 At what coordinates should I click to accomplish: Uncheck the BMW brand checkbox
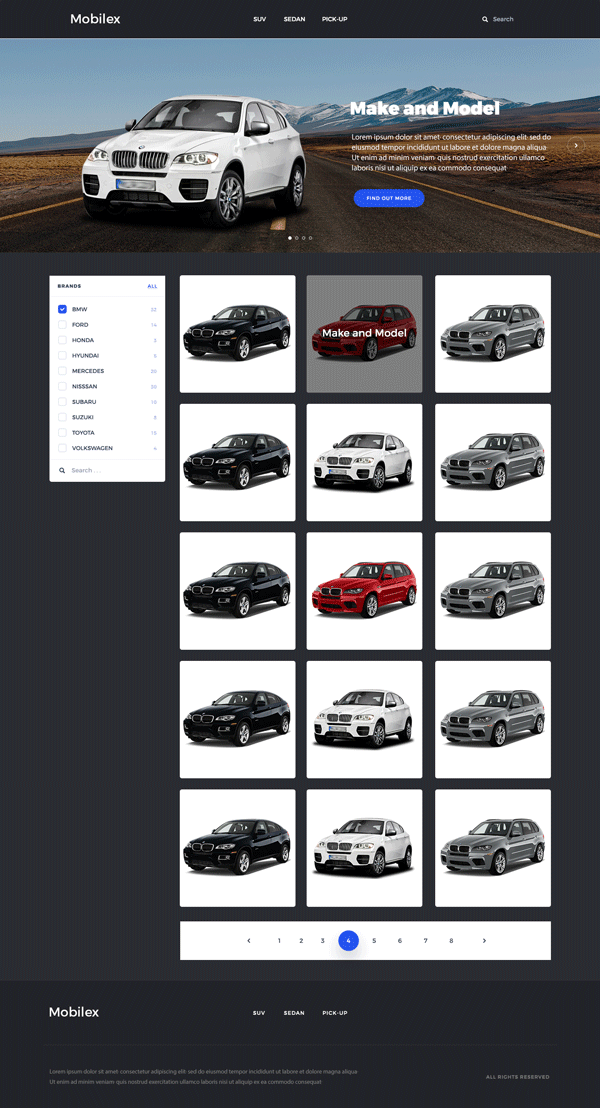[x=62, y=309]
